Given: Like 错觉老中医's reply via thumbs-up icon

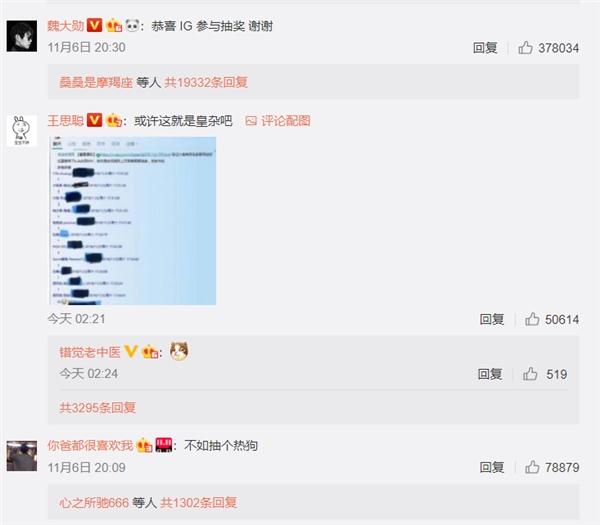Looking at the screenshot, I should click(x=530, y=373).
